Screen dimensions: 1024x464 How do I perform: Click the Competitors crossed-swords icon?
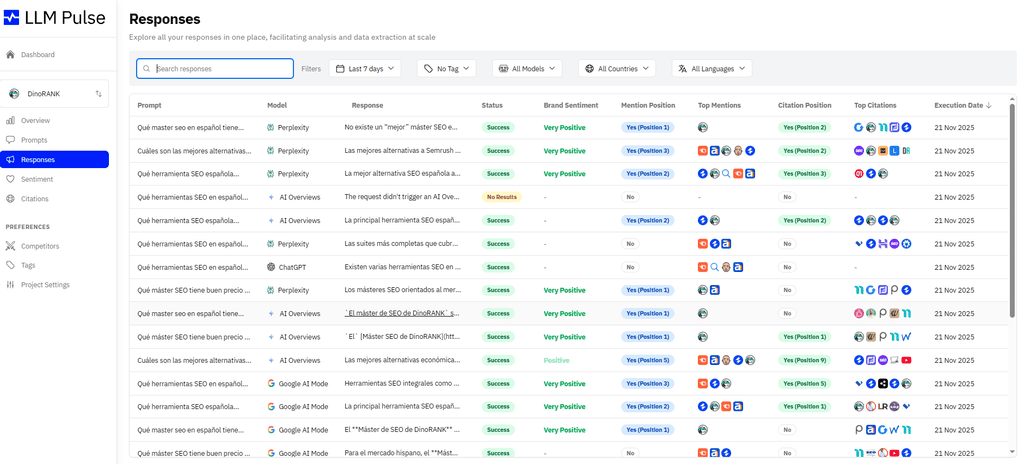(11, 246)
